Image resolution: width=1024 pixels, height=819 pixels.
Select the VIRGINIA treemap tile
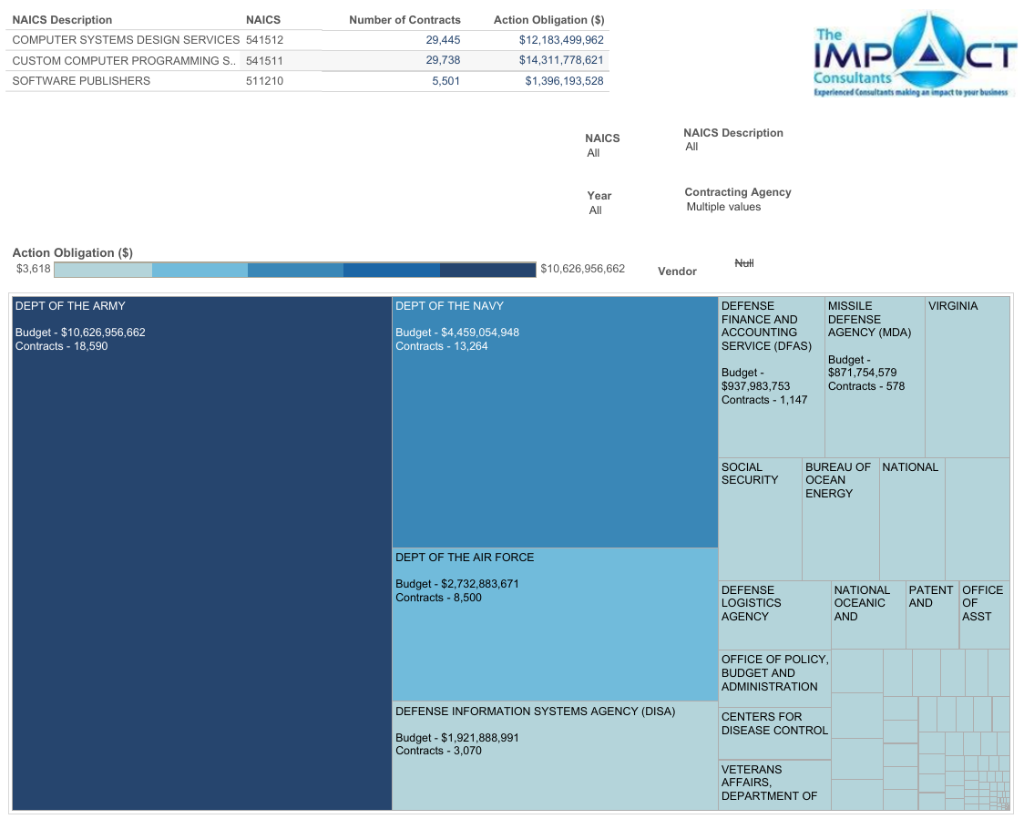coord(968,377)
